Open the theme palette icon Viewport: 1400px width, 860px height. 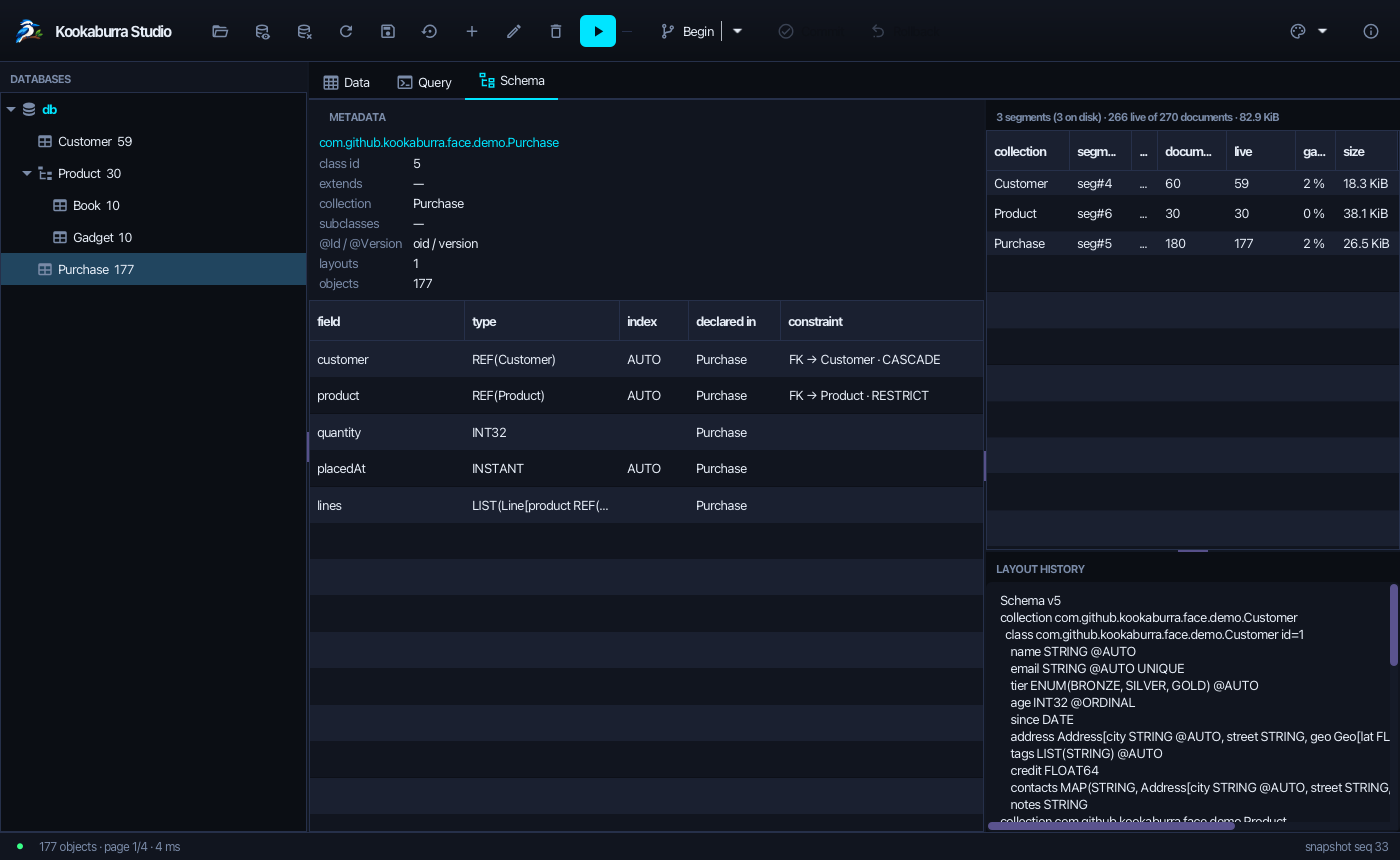1298,31
